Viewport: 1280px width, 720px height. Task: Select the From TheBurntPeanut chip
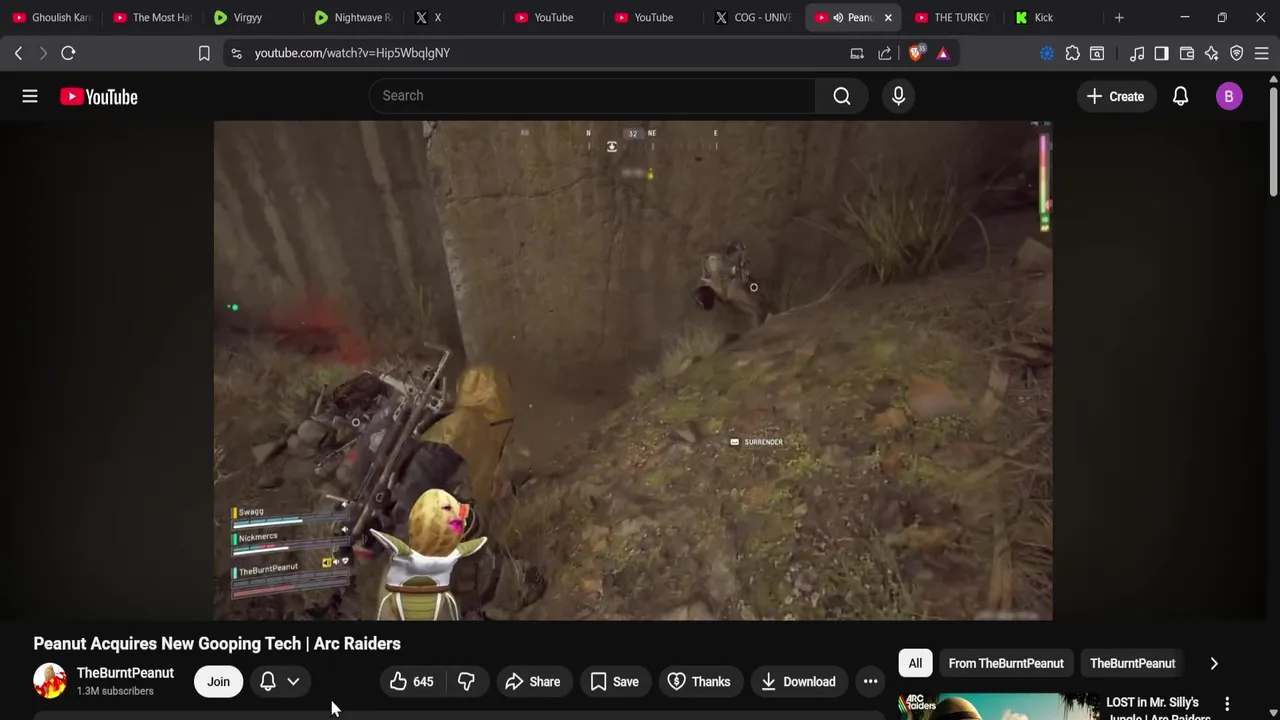pos(1006,663)
